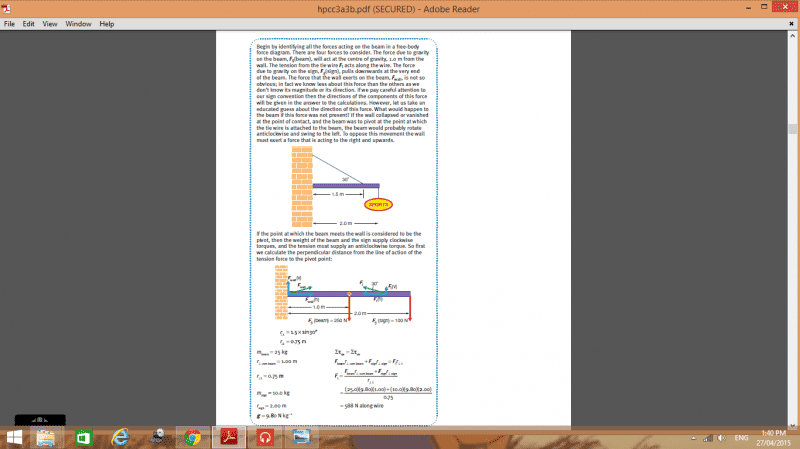
Task: Click the vertical scrollbar thumb
Action: click(792, 129)
